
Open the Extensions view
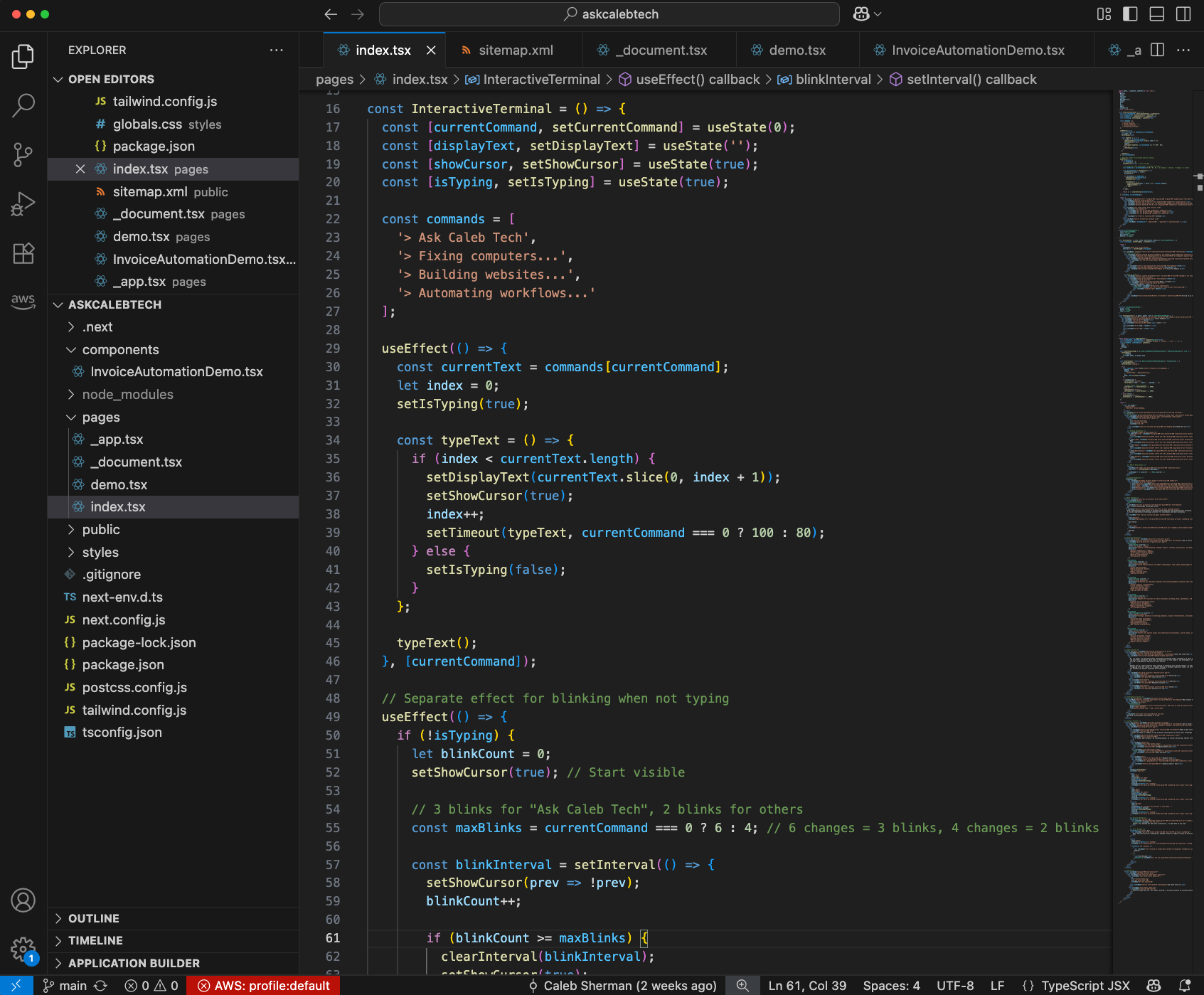tap(23, 253)
